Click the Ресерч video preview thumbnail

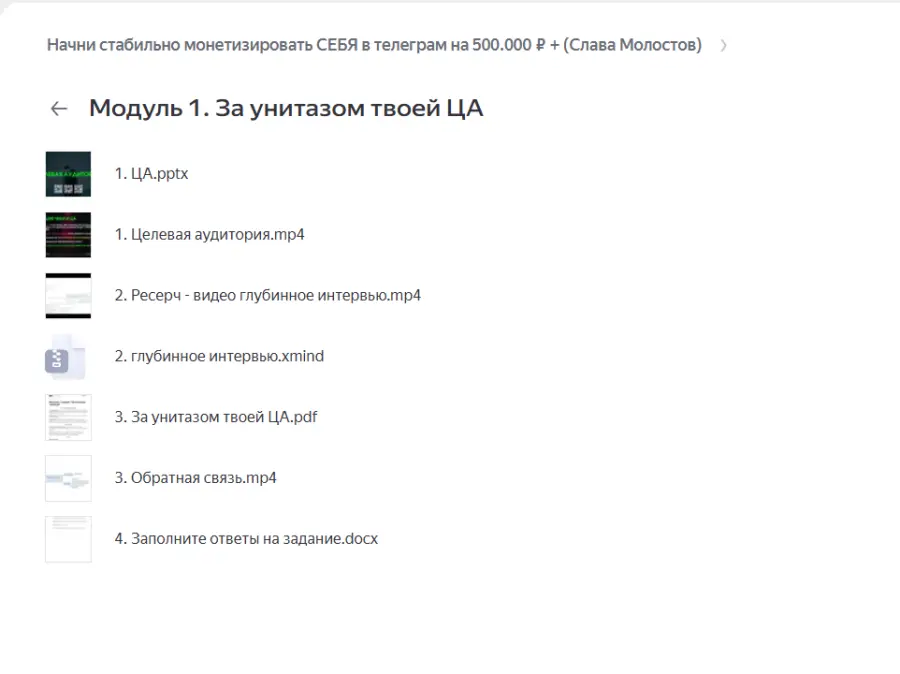tap(68, 296)
